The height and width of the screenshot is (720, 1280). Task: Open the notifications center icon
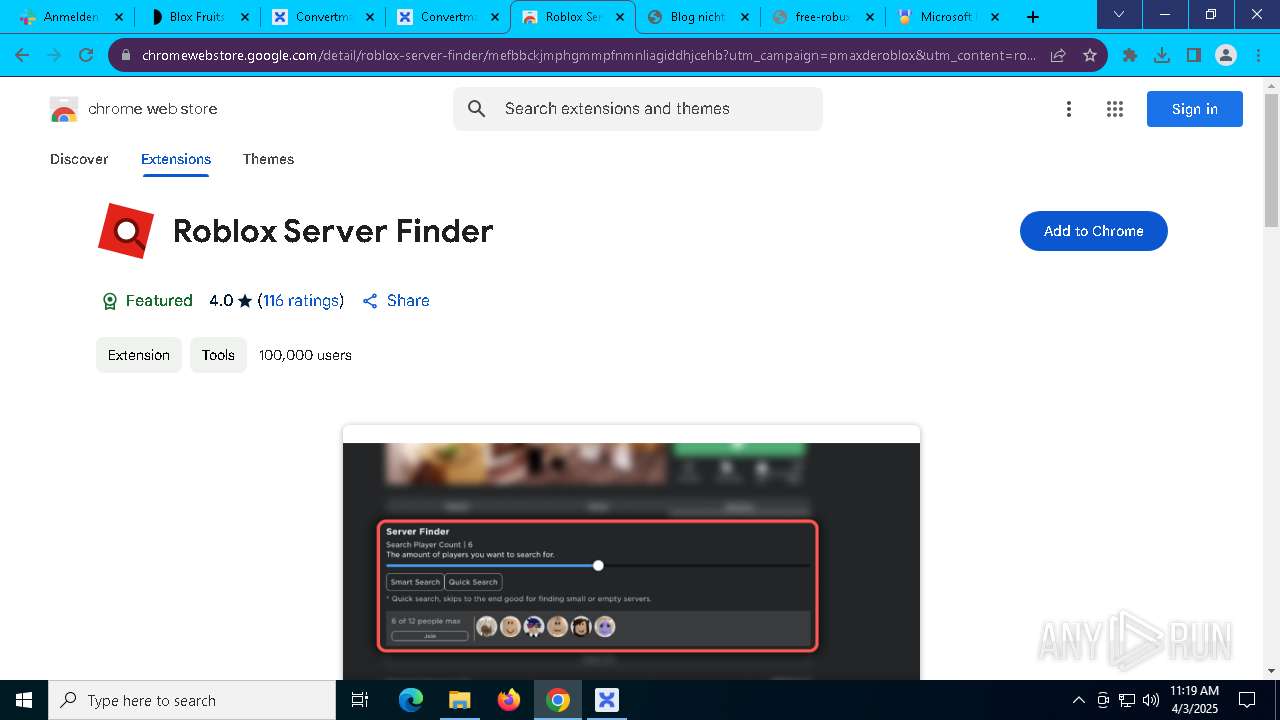click(x=1247, y=700)
